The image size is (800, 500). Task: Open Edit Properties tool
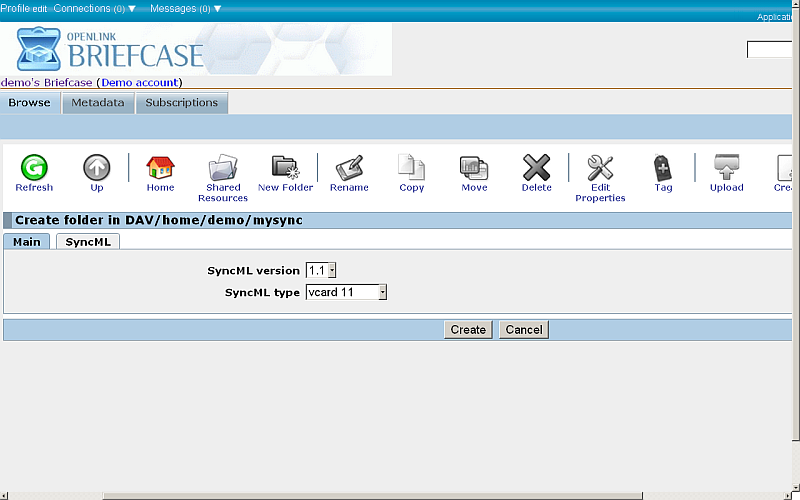coord(600,168)
